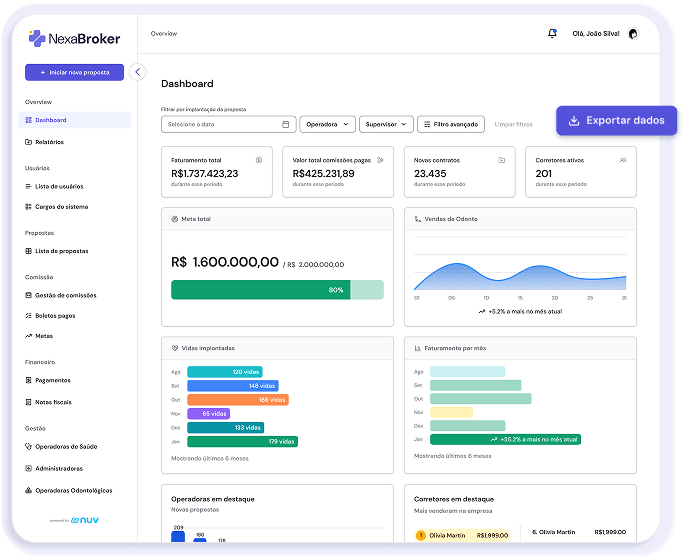
Task: Click the NexaBroker logo
Action: coord(75,39)
